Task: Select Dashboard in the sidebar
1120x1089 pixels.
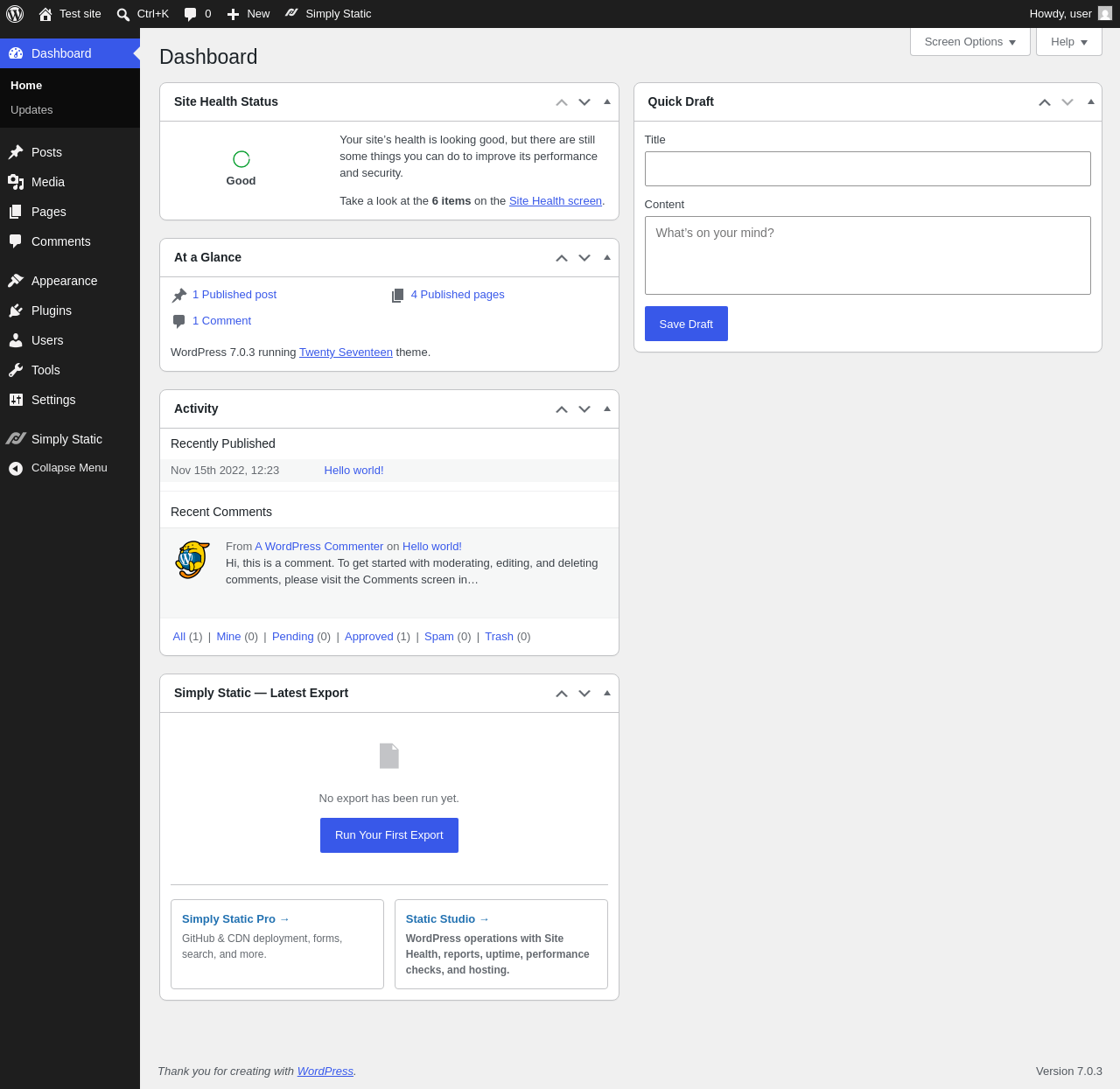Action: (70, 53)
